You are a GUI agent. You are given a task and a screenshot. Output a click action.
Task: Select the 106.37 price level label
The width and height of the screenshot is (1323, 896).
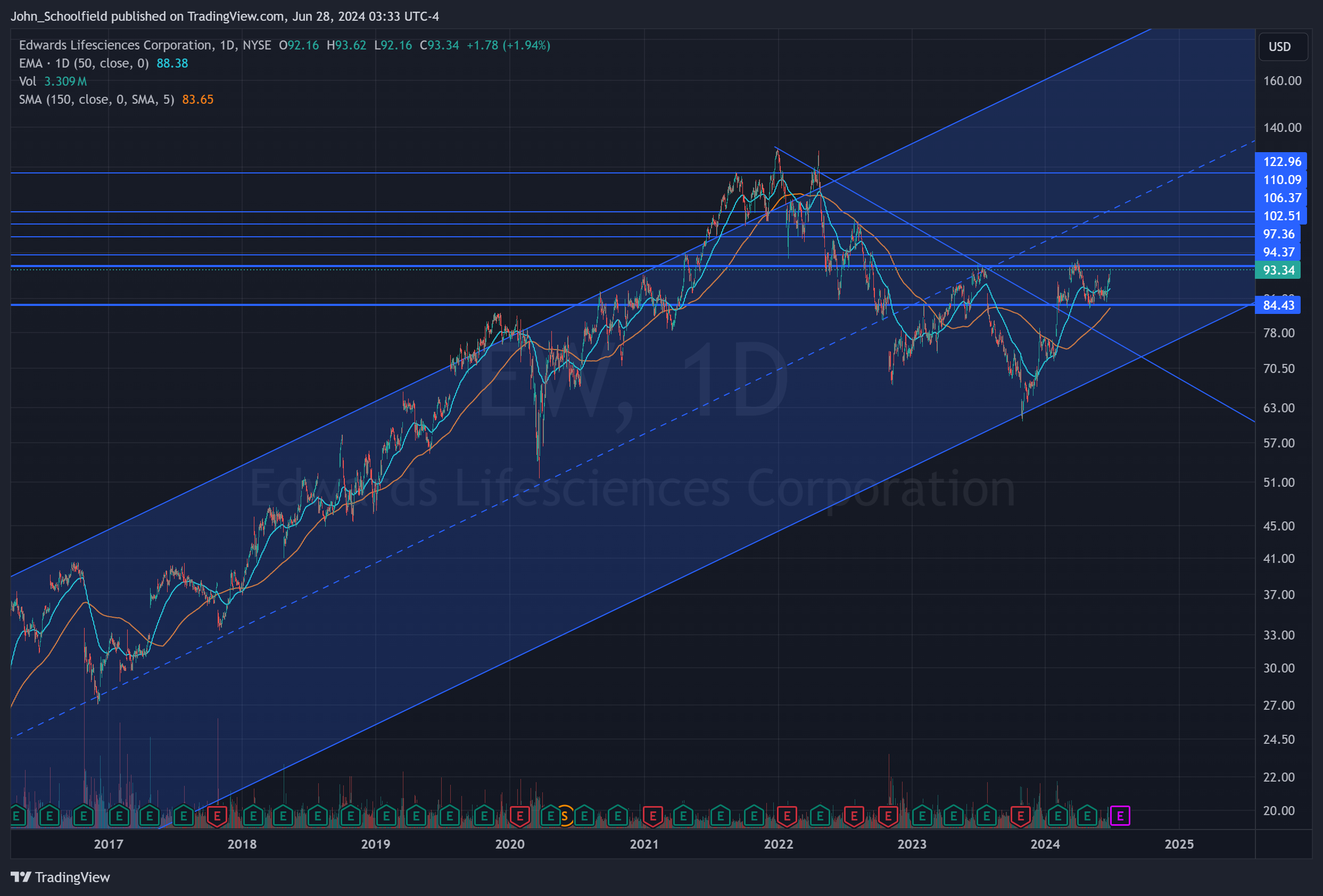[1281, 198]
